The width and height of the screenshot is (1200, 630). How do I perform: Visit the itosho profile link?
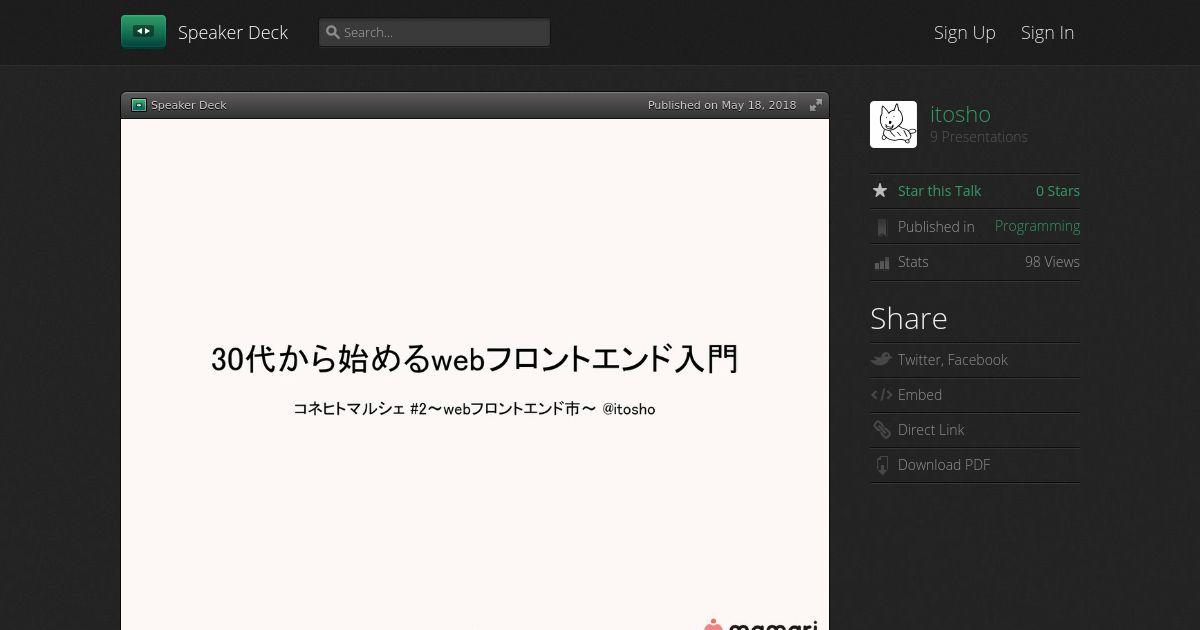tap(960, 114)
